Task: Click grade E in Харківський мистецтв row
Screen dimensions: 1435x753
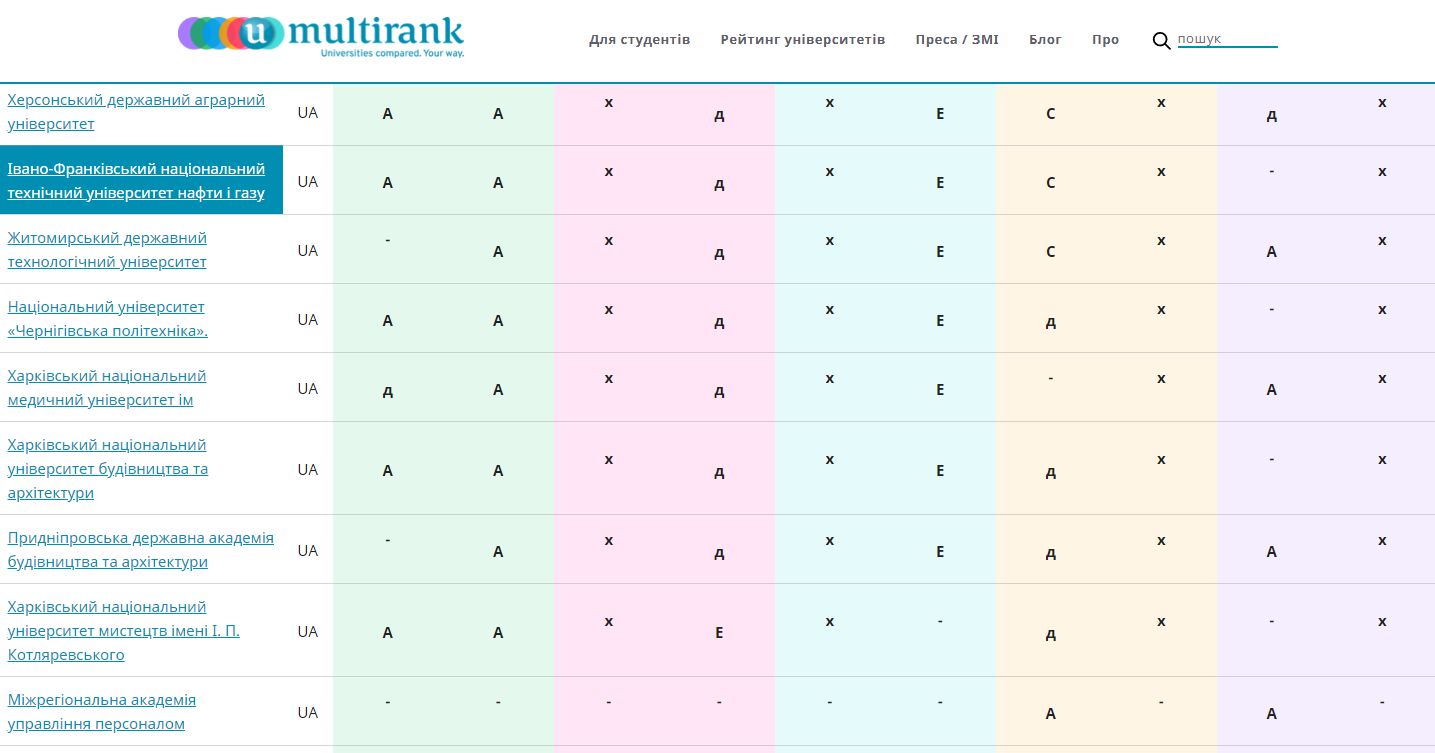Action: pos(719,633)
